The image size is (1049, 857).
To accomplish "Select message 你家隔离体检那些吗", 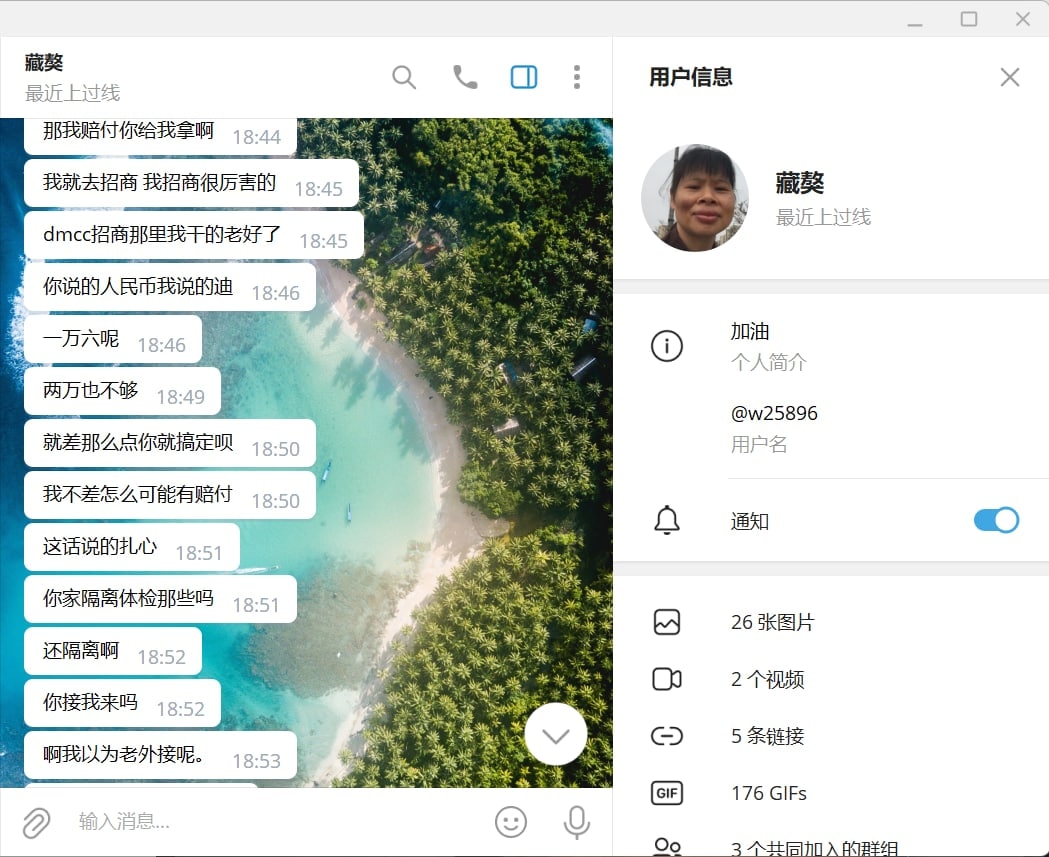I will click(161, 599).
